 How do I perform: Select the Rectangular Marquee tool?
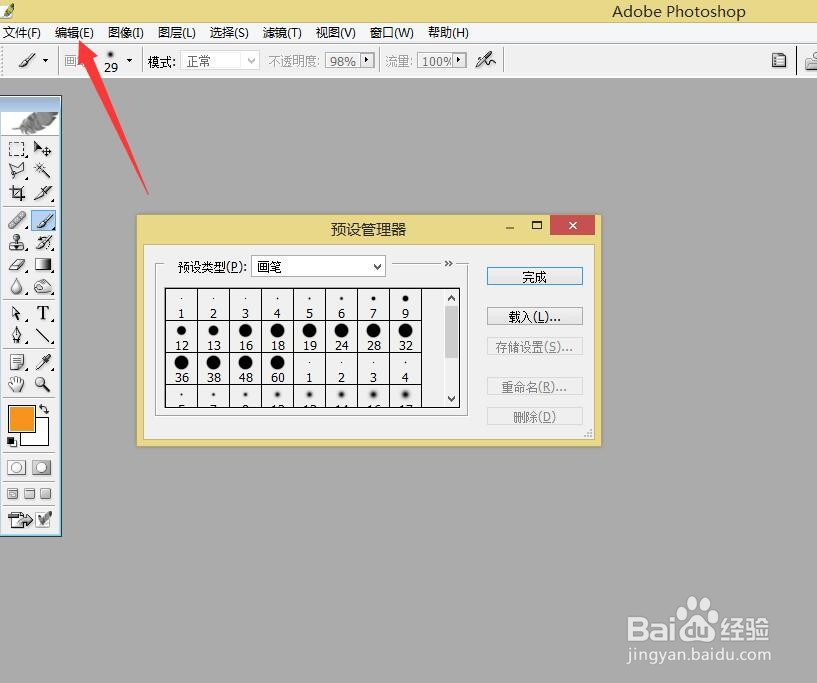coord(17,150)
